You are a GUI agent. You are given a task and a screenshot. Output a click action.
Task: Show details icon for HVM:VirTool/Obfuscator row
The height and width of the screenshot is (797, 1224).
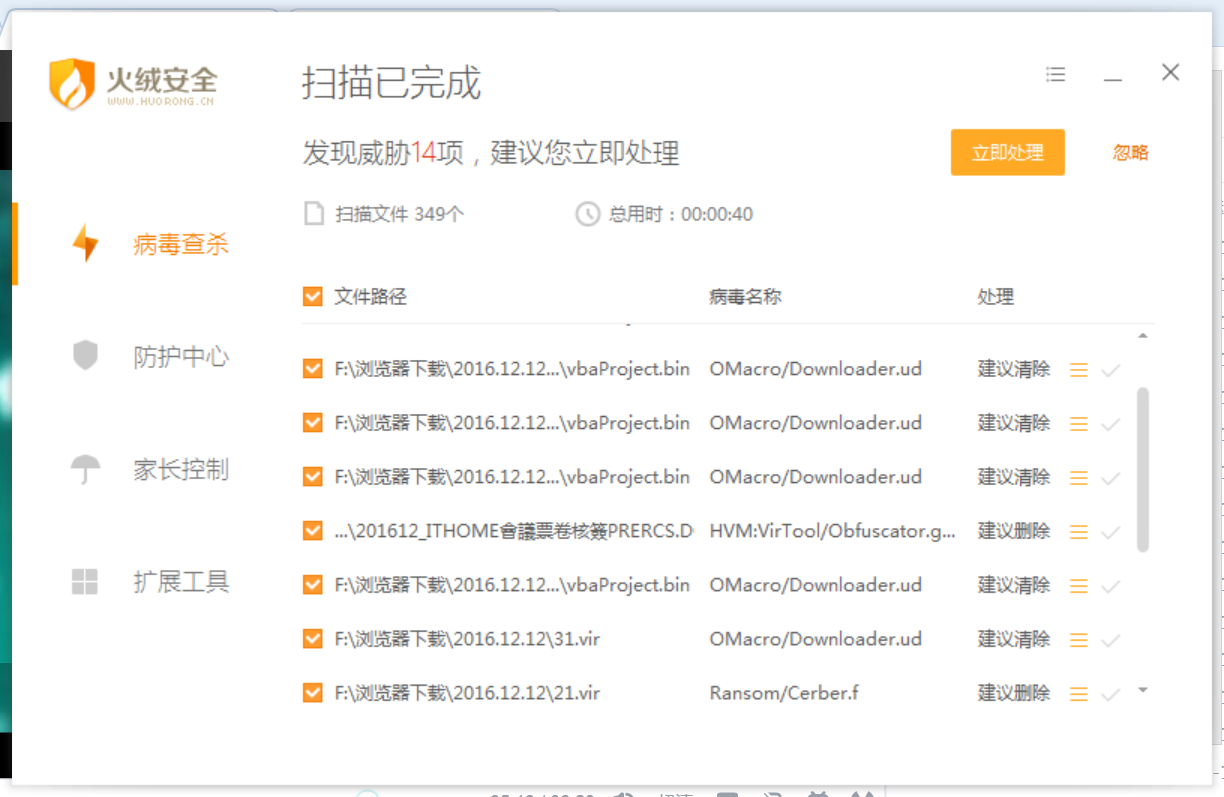1078,532
